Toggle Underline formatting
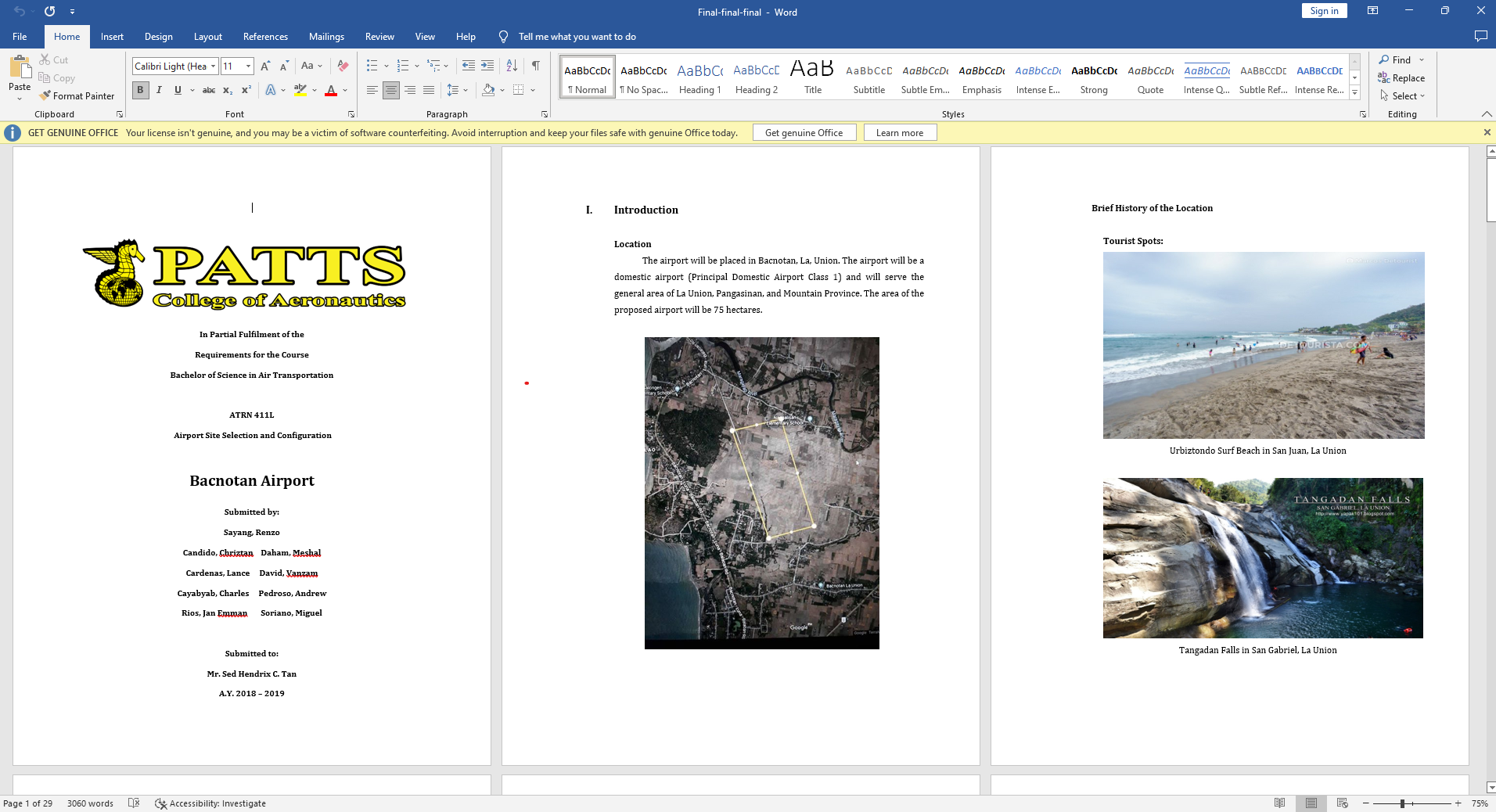This screenshot has width=1496, height=812. tap(178, 91)
